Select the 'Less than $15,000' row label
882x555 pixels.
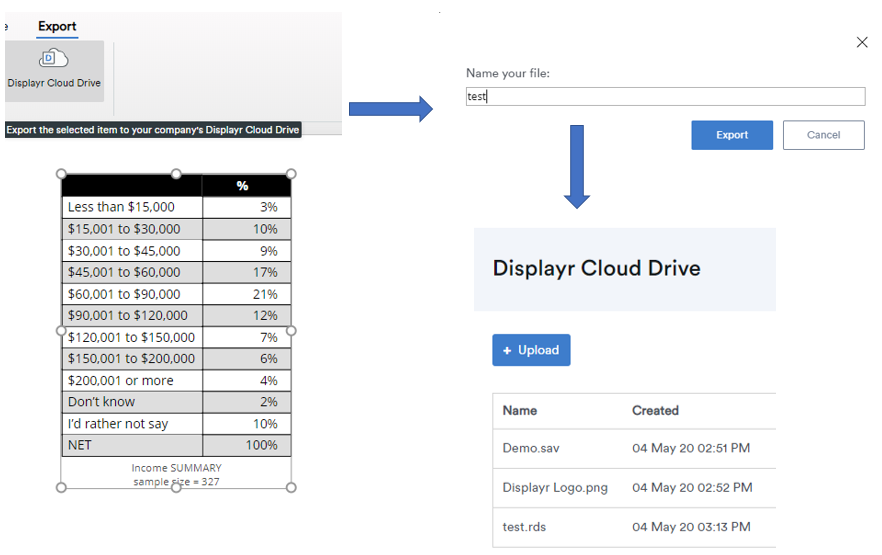pos(121,207)
